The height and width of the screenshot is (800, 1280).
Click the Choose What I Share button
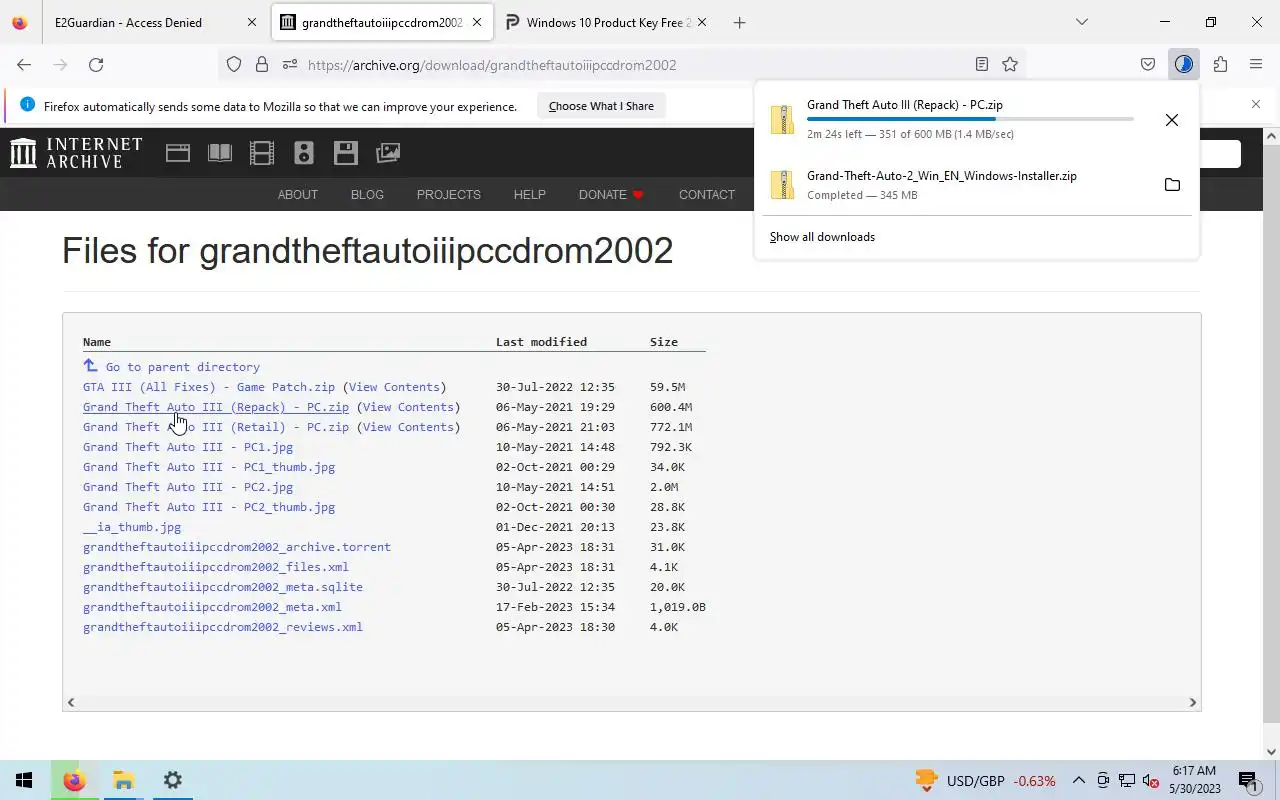click(x=601, y=106)
